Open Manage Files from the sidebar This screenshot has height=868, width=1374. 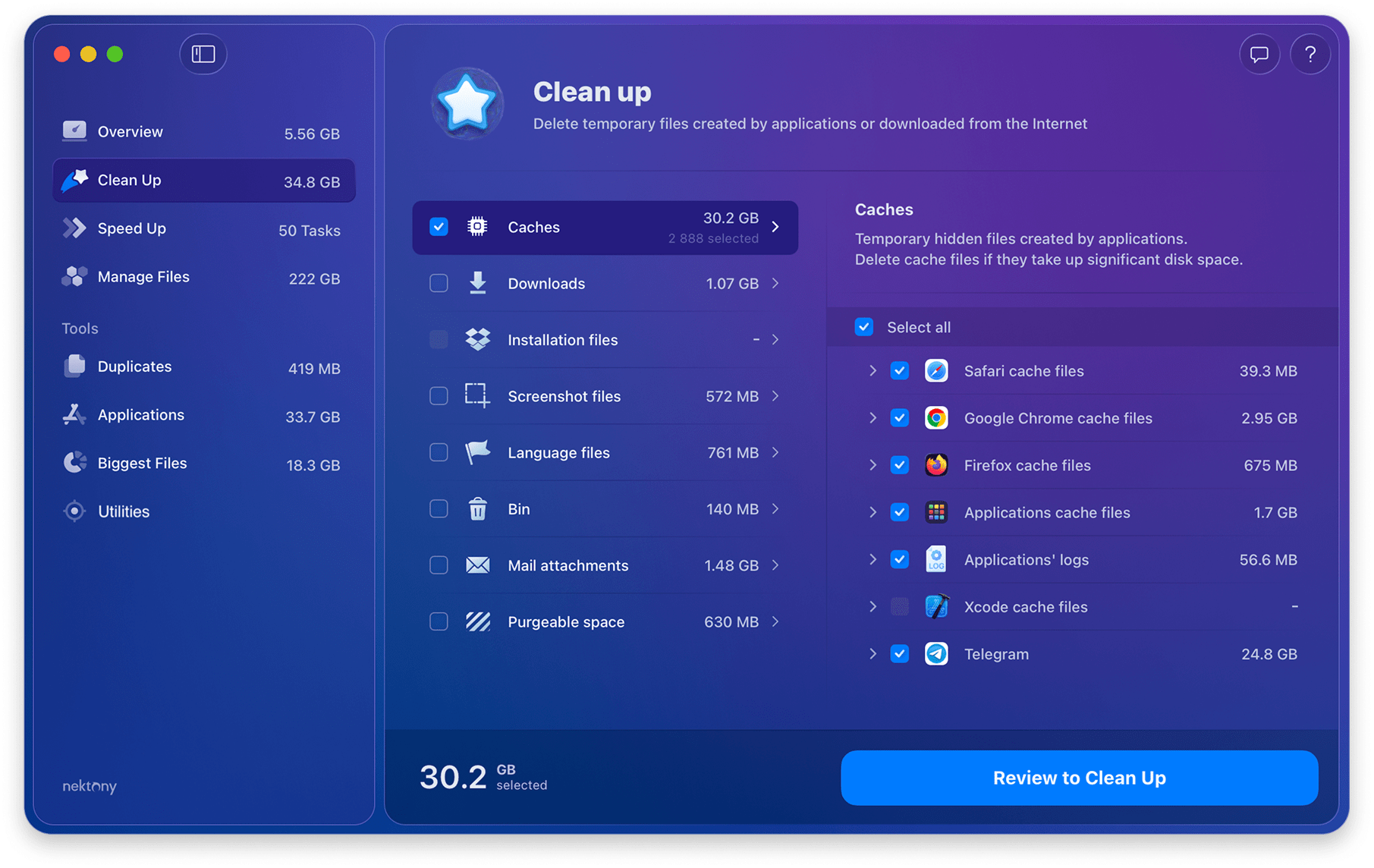point(143,276)
